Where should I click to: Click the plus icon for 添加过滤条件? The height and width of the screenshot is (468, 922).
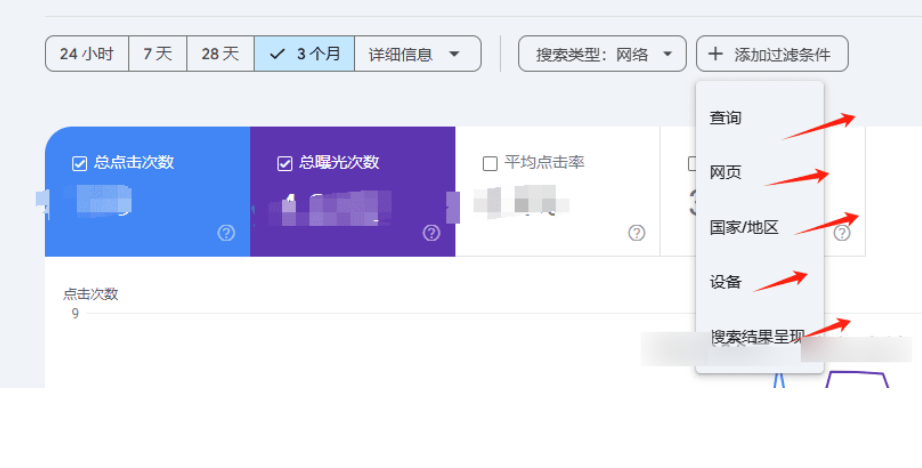(x=715, y=54)
